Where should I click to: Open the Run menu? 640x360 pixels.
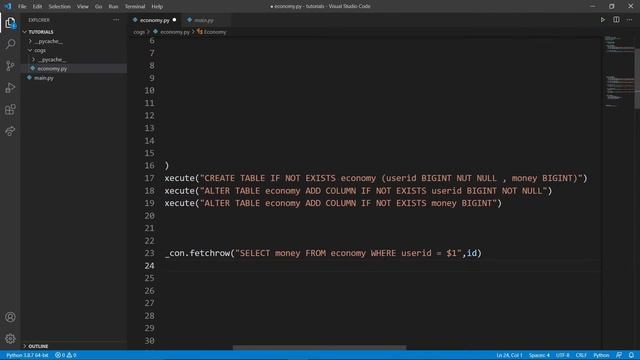pyautogui.click(x=113, y=7)
